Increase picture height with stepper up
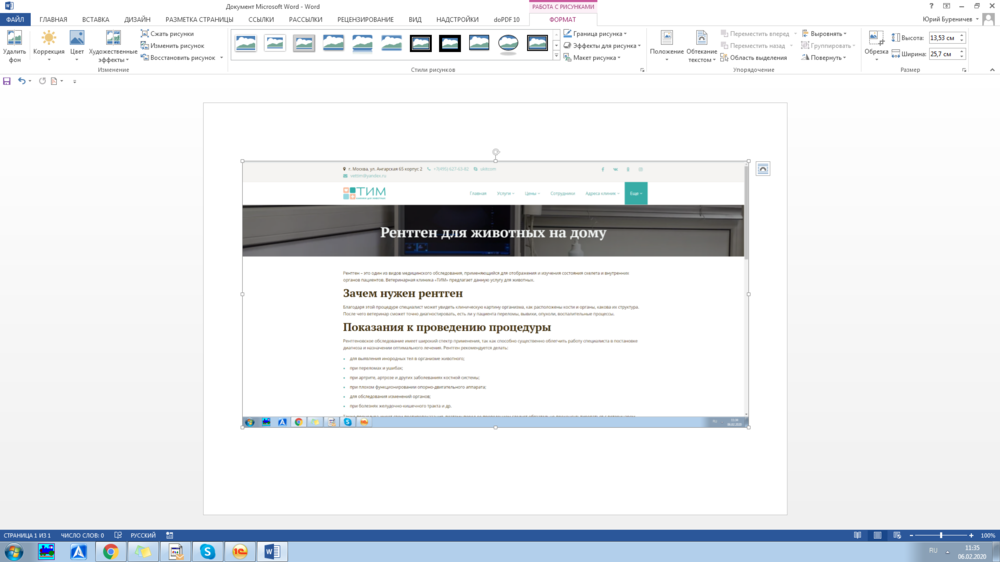The height and width of the screenshot is (562, 1000). coord(962,36)
